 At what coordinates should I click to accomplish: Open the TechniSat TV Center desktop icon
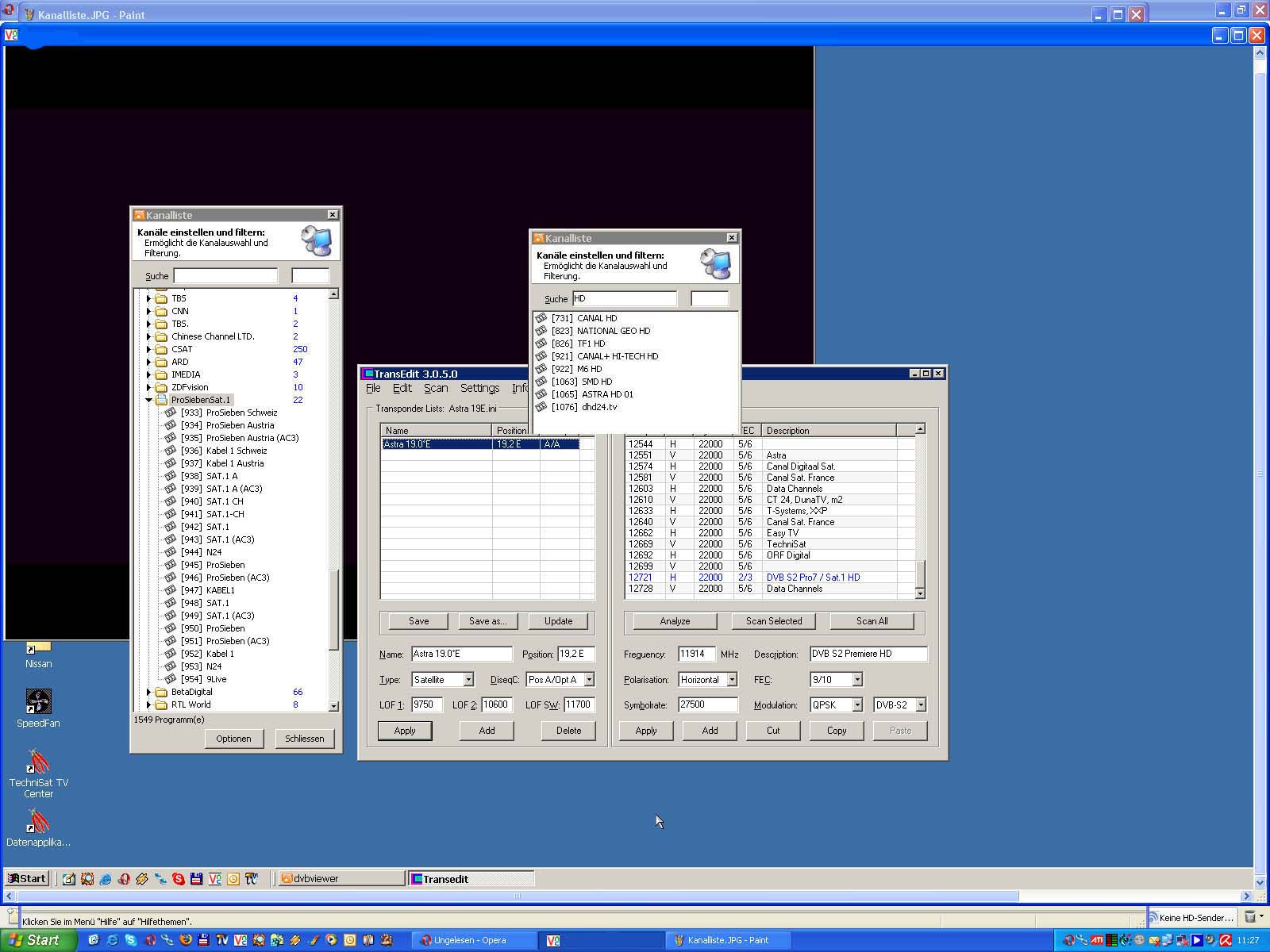click(x=38, y=761)
